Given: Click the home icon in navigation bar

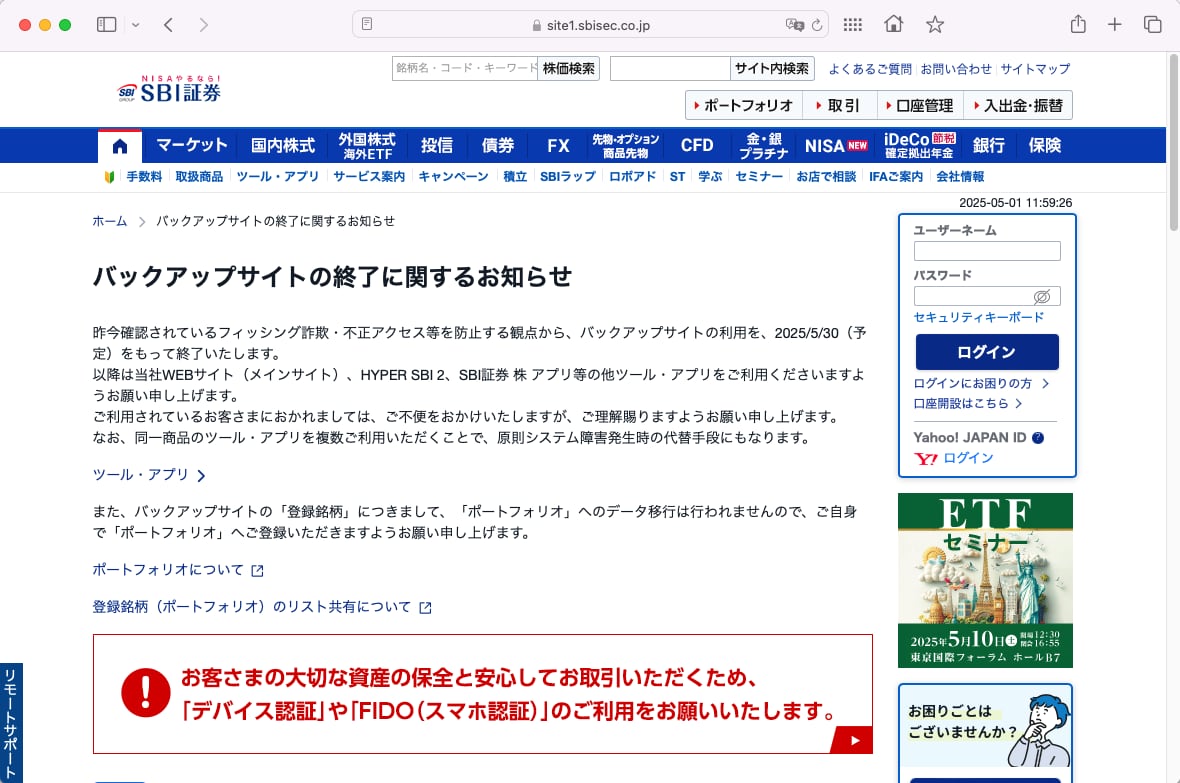Looking at the screenshot, I should (x=120, y=146).
